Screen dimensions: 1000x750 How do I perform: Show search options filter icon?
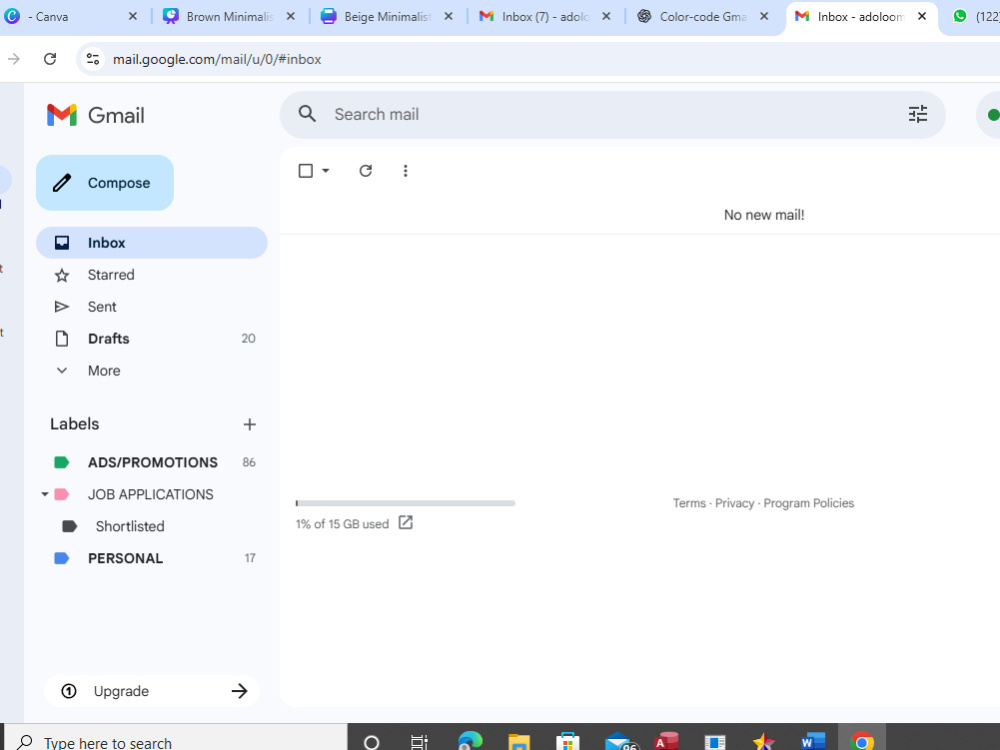(918, 114)
